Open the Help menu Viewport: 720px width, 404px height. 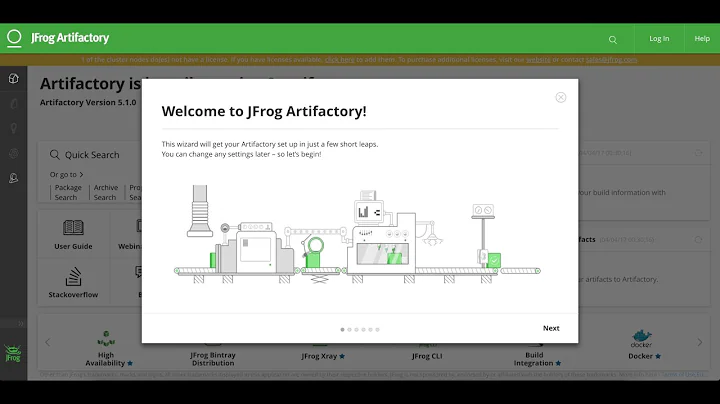click(702, 39)
